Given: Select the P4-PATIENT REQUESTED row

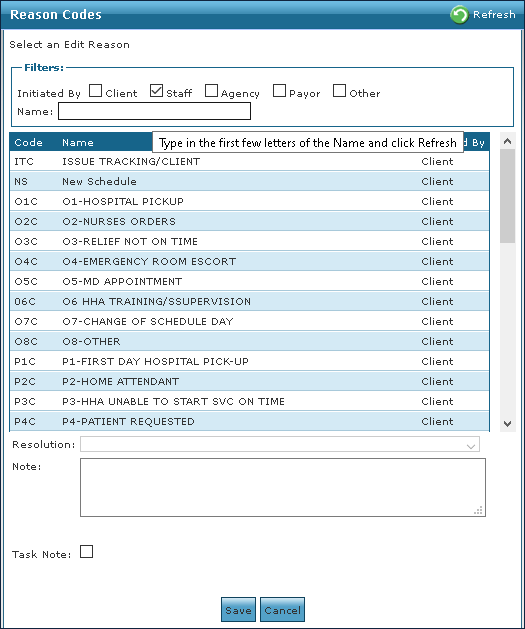Looking at the screenshot, I should [x=249, y=421].
